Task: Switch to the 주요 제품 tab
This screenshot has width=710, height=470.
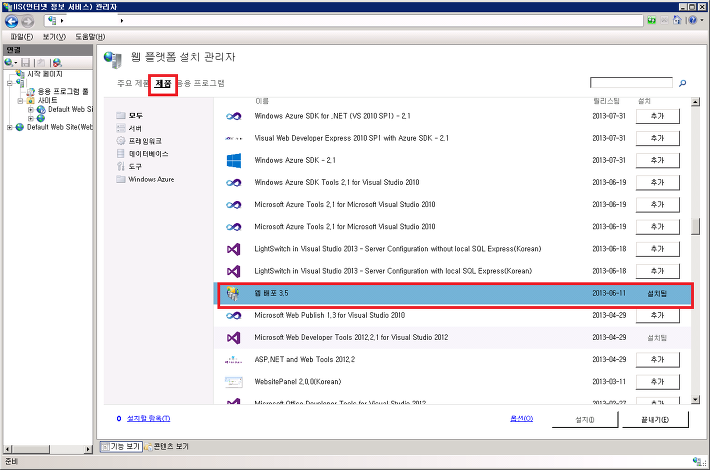Action: pos(132,83)
